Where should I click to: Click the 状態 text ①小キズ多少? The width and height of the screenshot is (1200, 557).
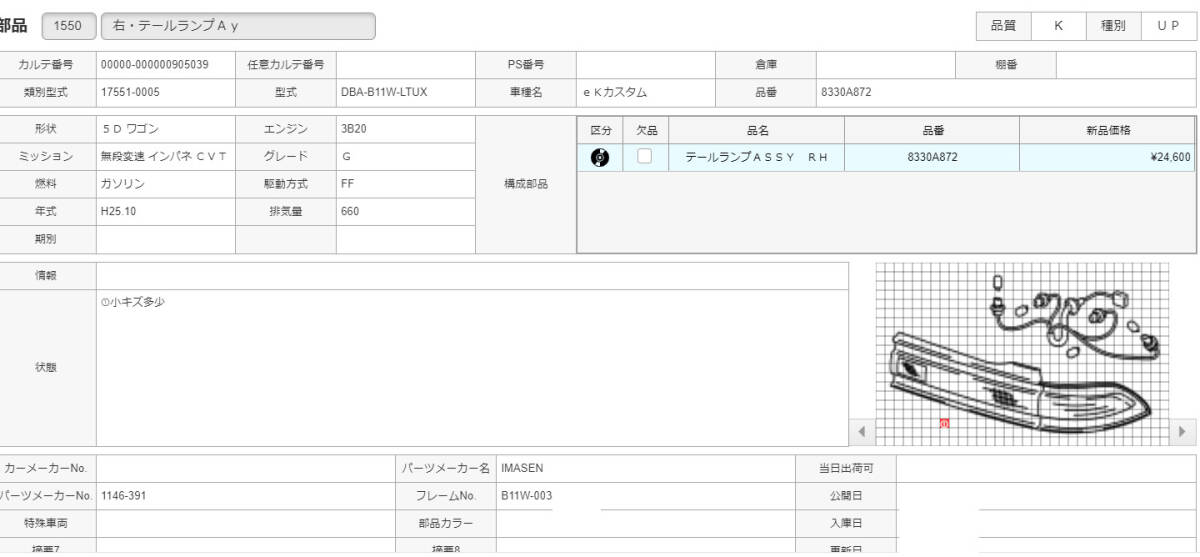click(x=134, y=302)
